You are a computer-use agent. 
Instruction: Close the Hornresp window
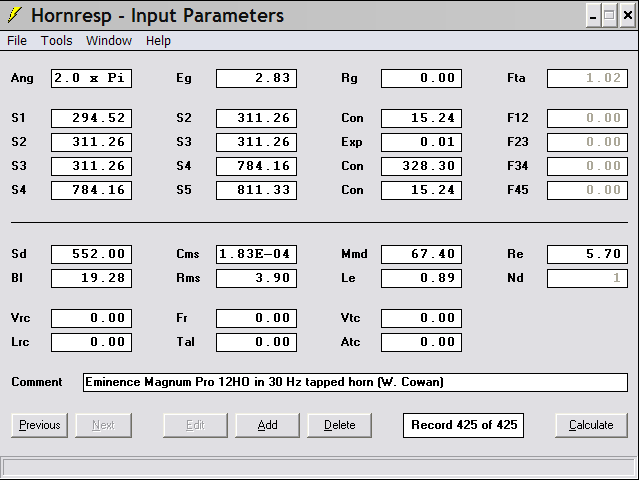(628, 16)
